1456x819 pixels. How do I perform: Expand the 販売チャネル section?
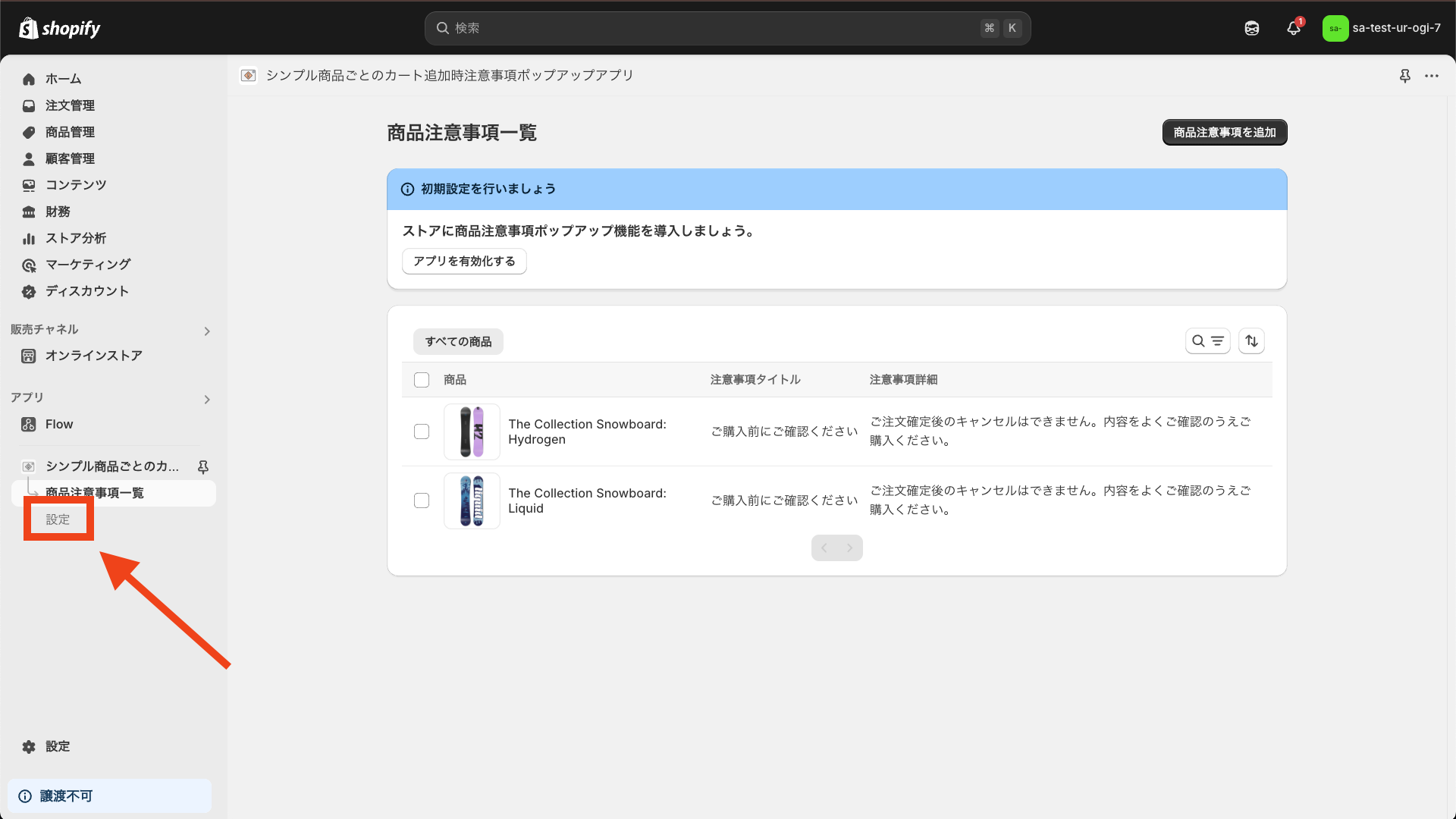pyautogui.click(x=206, y=331)
